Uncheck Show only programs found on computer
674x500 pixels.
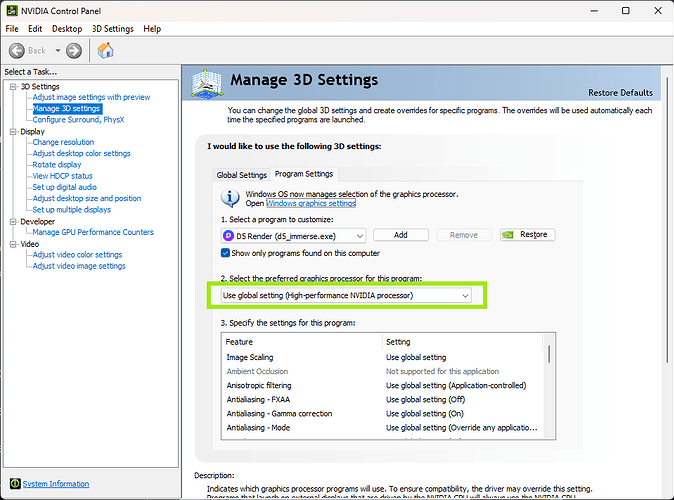(x=225, y=253)
